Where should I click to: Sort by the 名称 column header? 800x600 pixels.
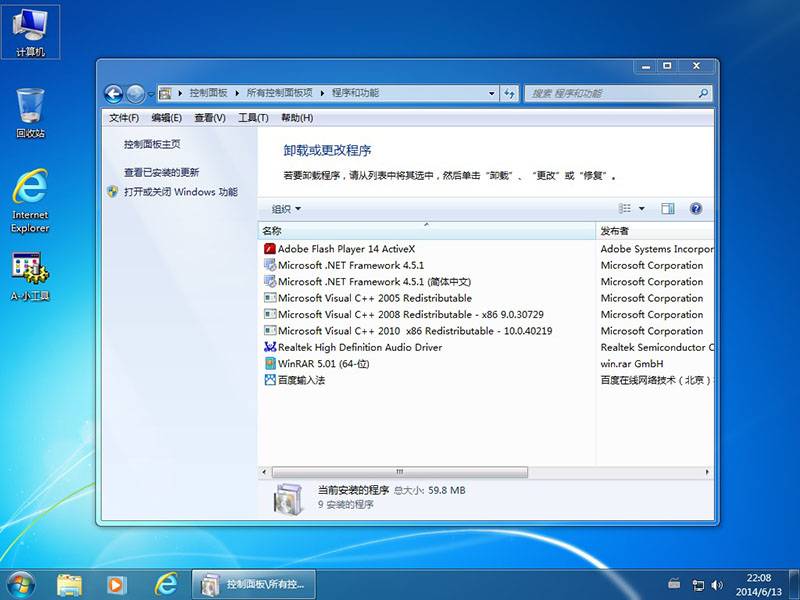point(427,231)
